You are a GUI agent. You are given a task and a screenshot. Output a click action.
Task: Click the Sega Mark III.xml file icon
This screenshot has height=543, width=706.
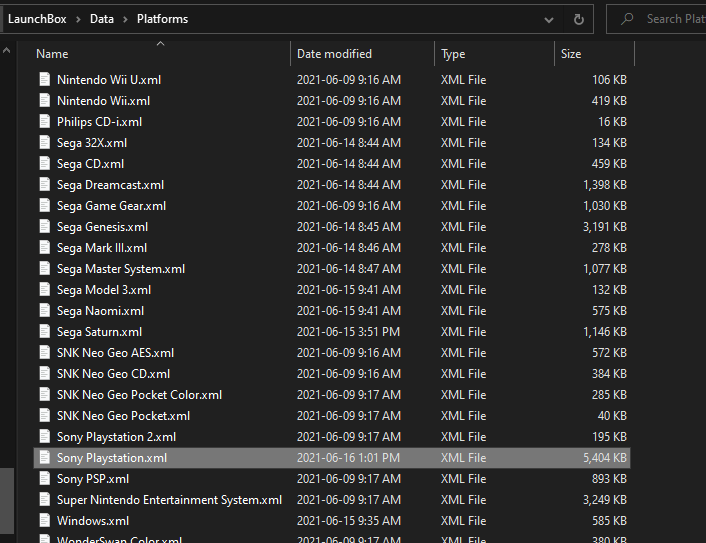(x=45, y=248)
